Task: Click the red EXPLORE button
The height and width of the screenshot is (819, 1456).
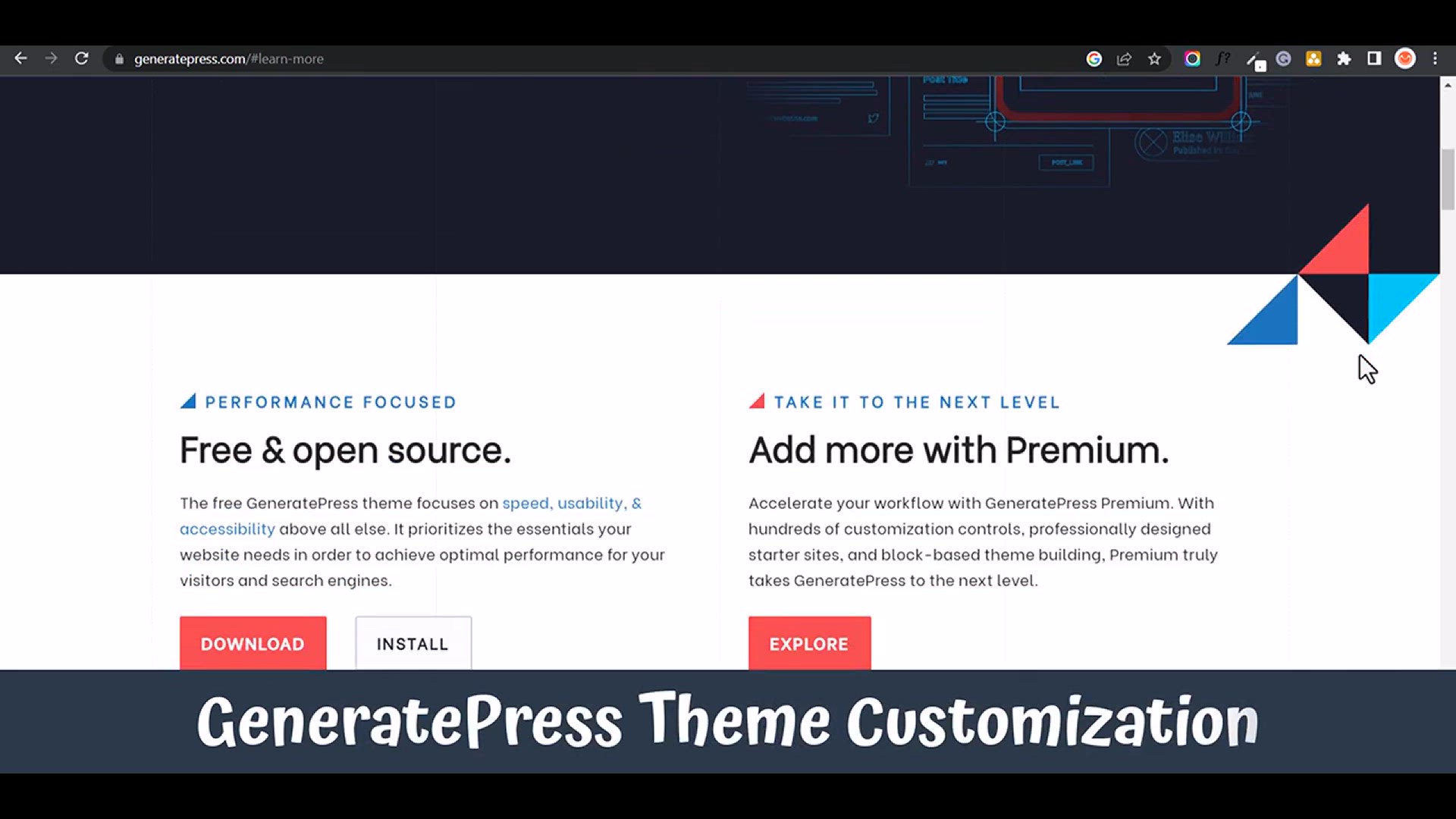Action: (x=809, y=643)
